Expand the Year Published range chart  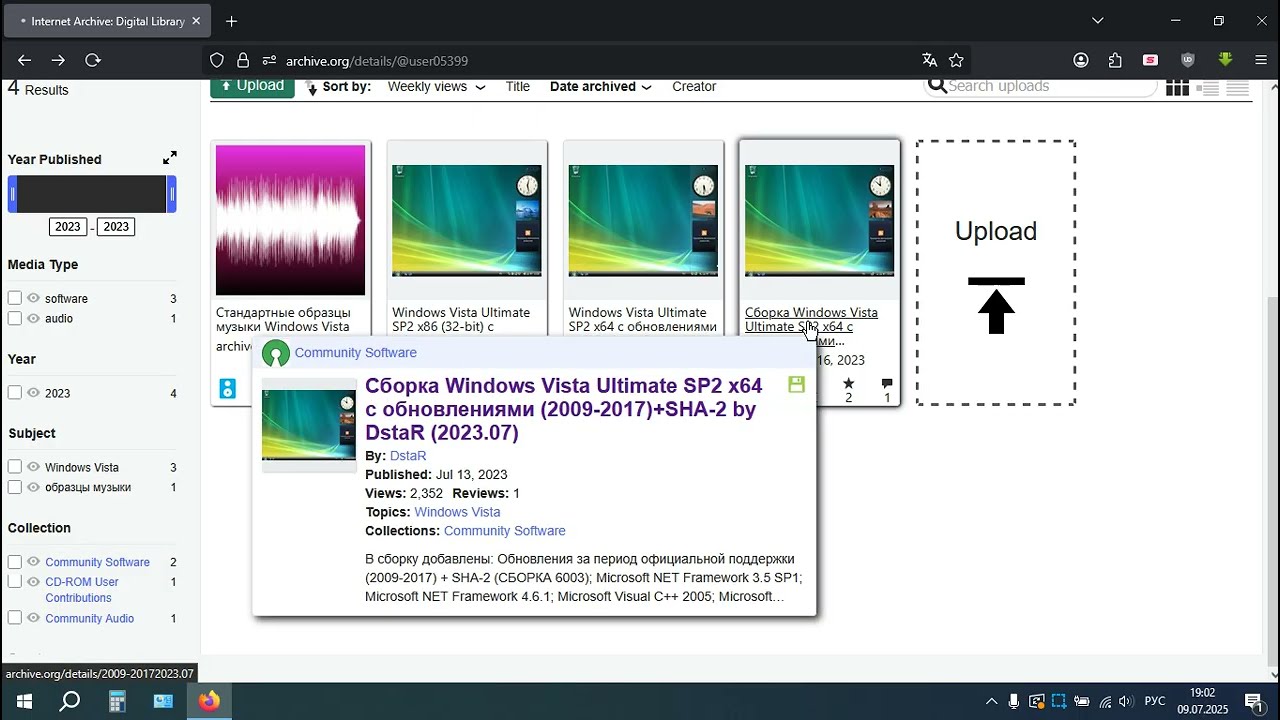[170, 158]
